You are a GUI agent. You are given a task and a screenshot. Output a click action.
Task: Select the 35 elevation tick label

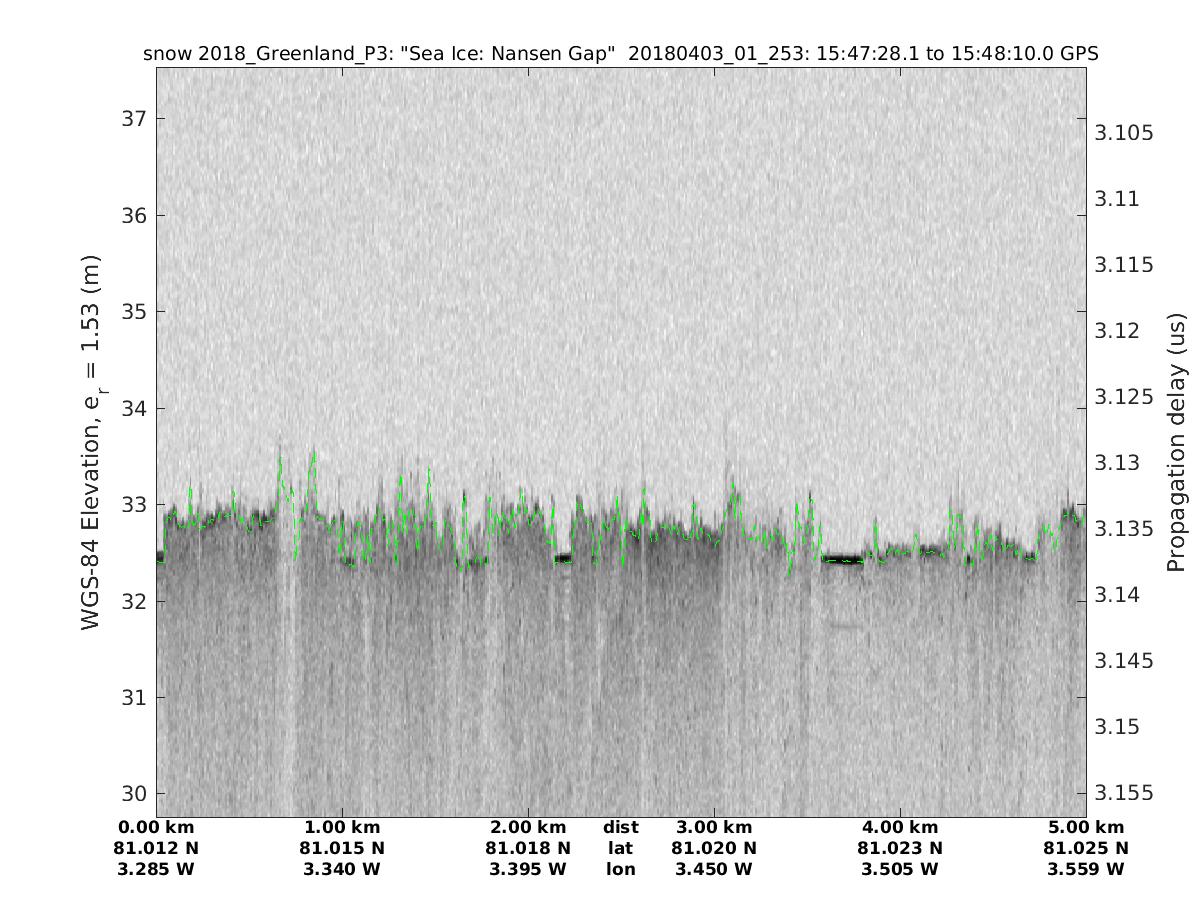[135, 312]
